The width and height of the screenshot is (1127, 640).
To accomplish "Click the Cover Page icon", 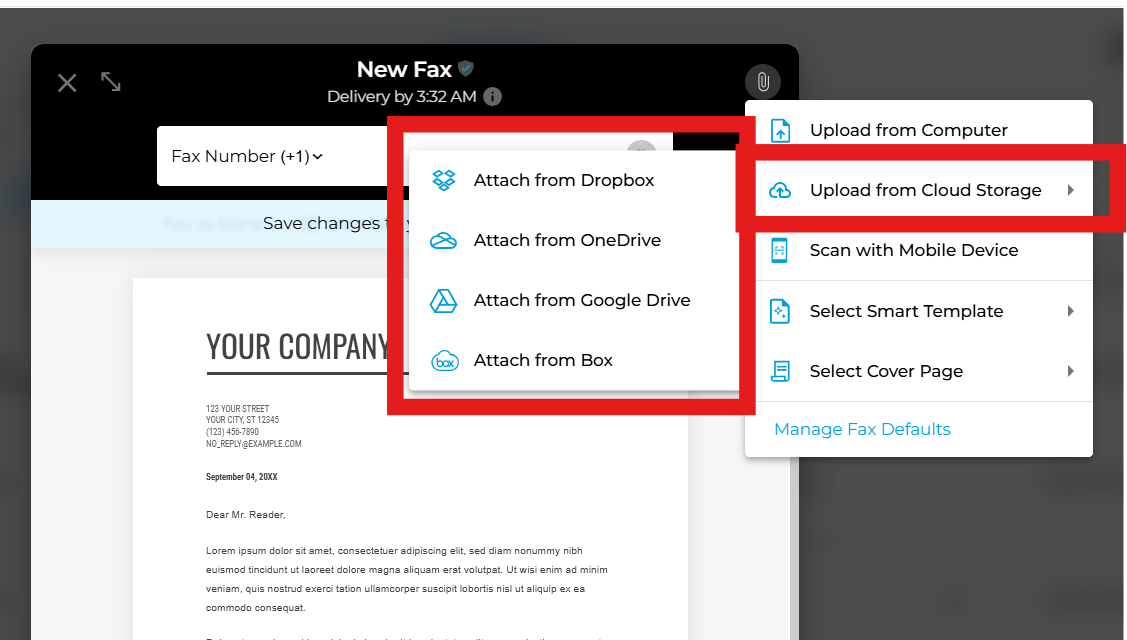I will [x=779, y=371].
